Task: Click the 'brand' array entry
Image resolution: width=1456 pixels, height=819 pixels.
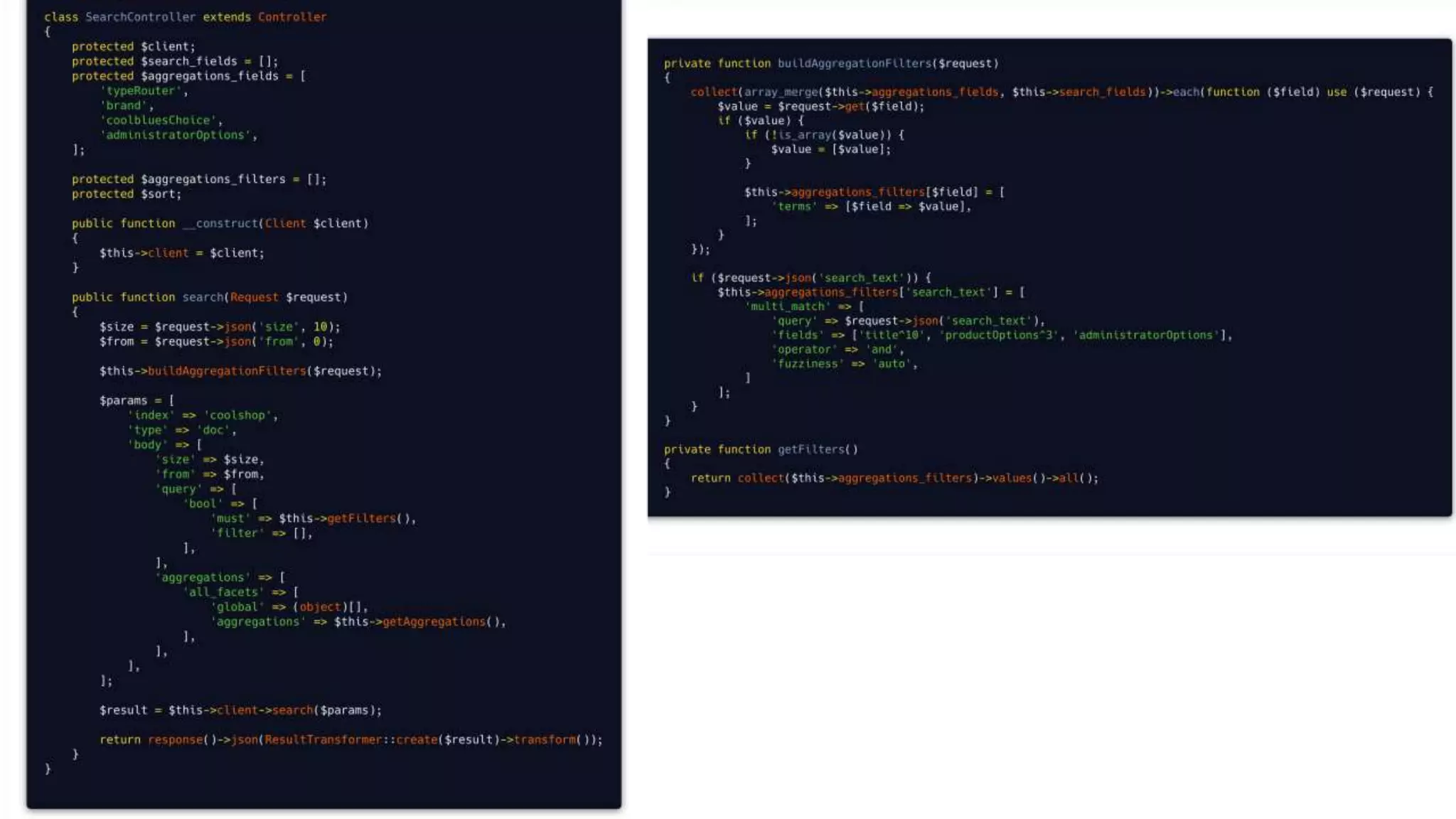Action: coord(125,105)
